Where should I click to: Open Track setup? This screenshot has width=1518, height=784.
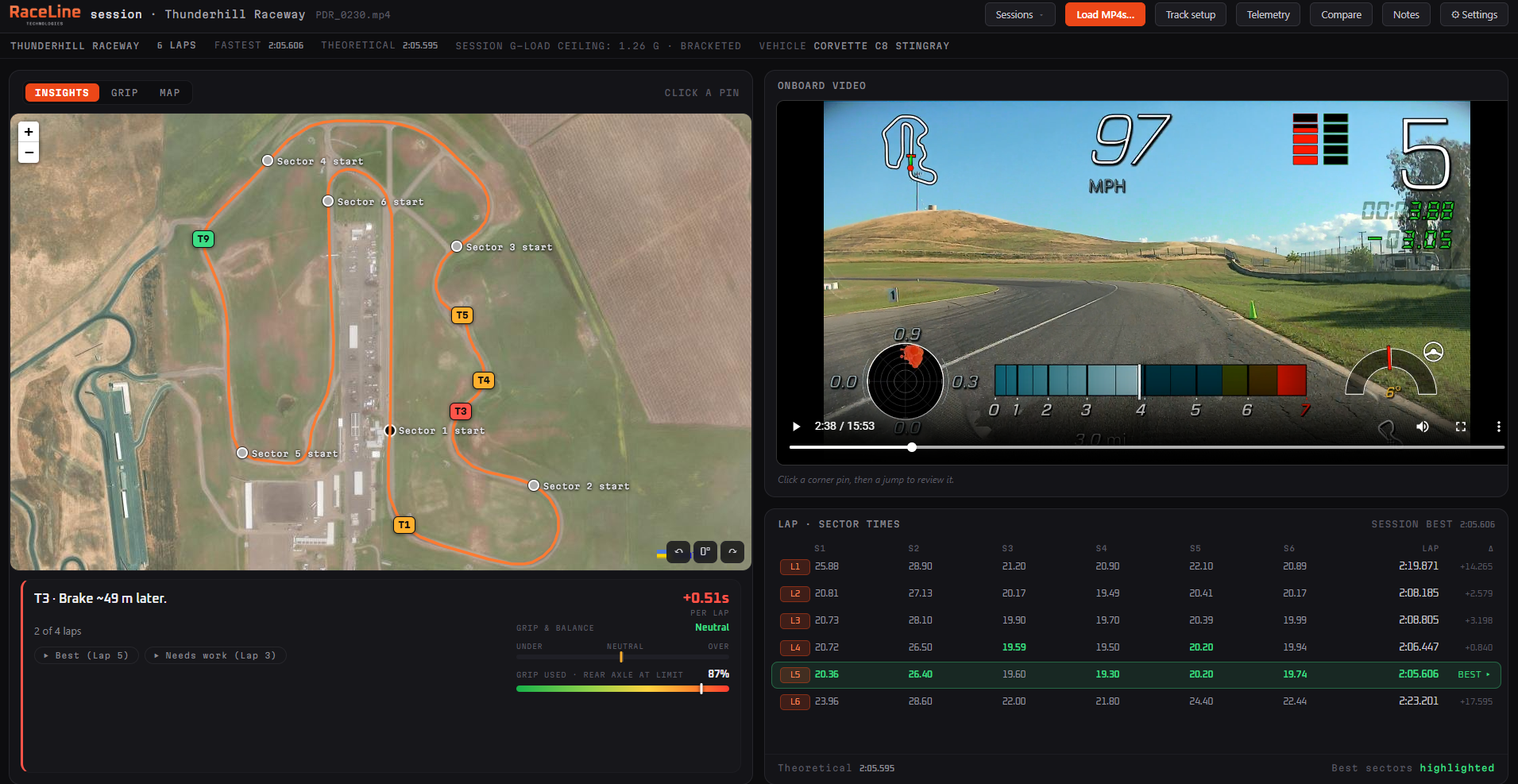point(1191,14)
